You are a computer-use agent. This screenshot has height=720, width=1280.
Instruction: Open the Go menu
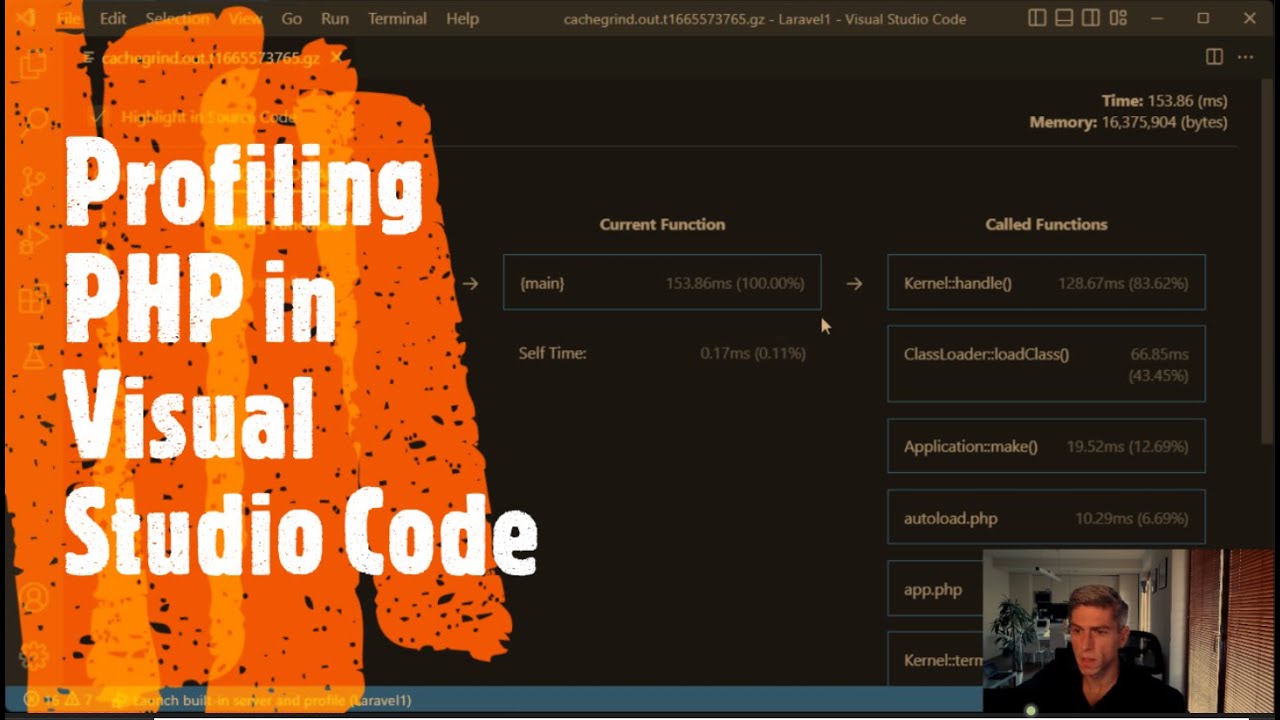click(x=291, y=18)
